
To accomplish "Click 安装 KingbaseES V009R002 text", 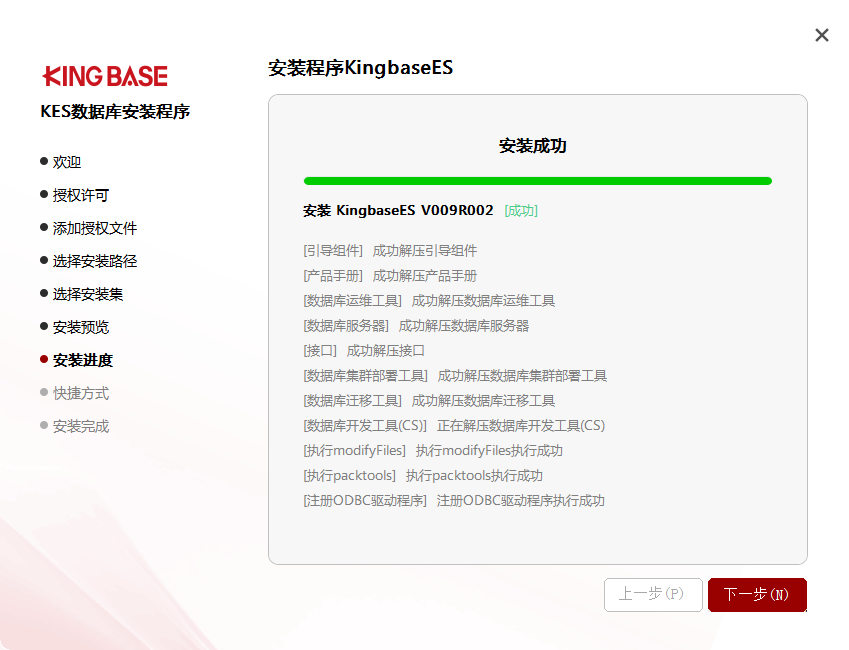I will [x=398, y=210].
